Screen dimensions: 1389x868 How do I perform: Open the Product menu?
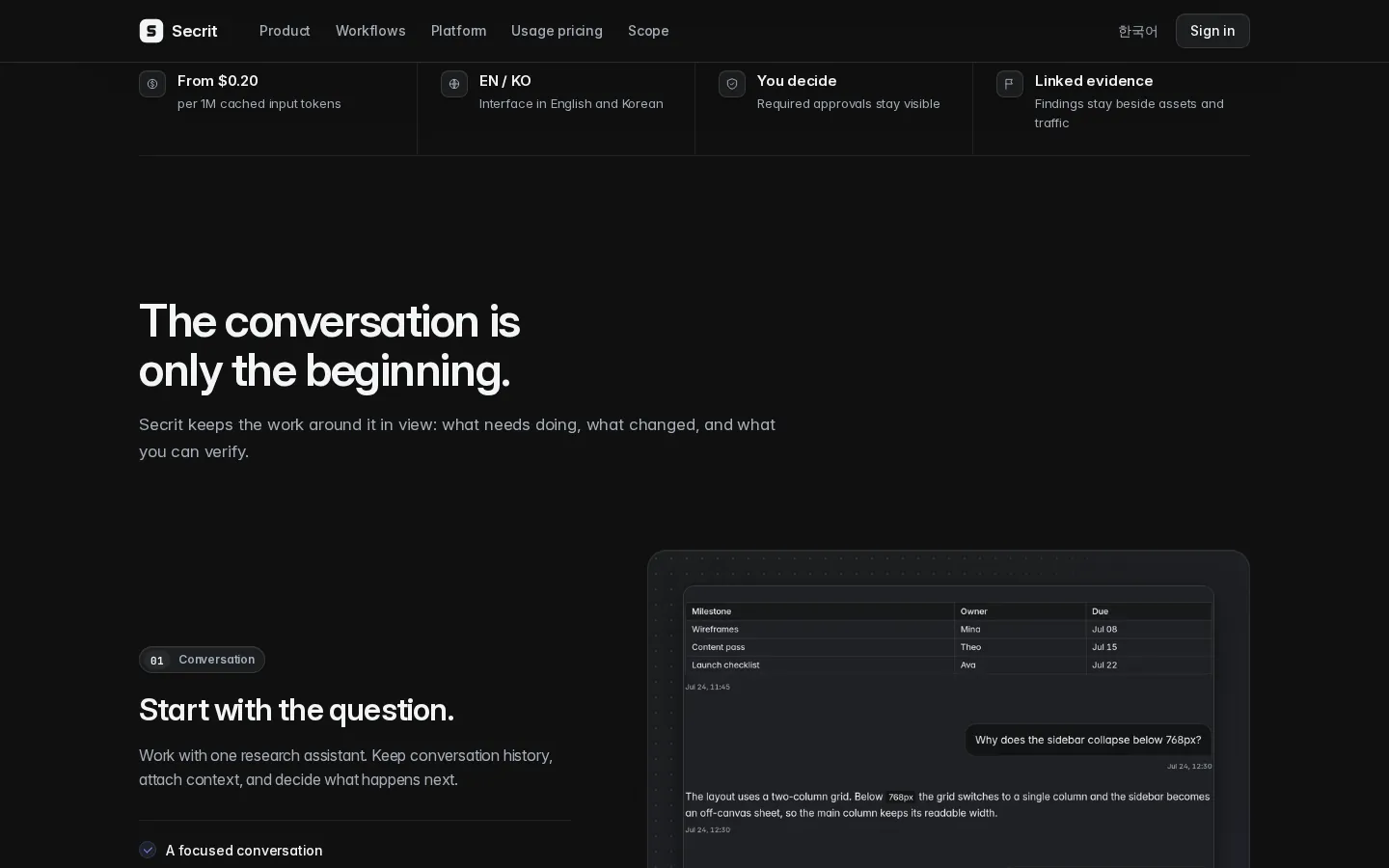point(285,31)
